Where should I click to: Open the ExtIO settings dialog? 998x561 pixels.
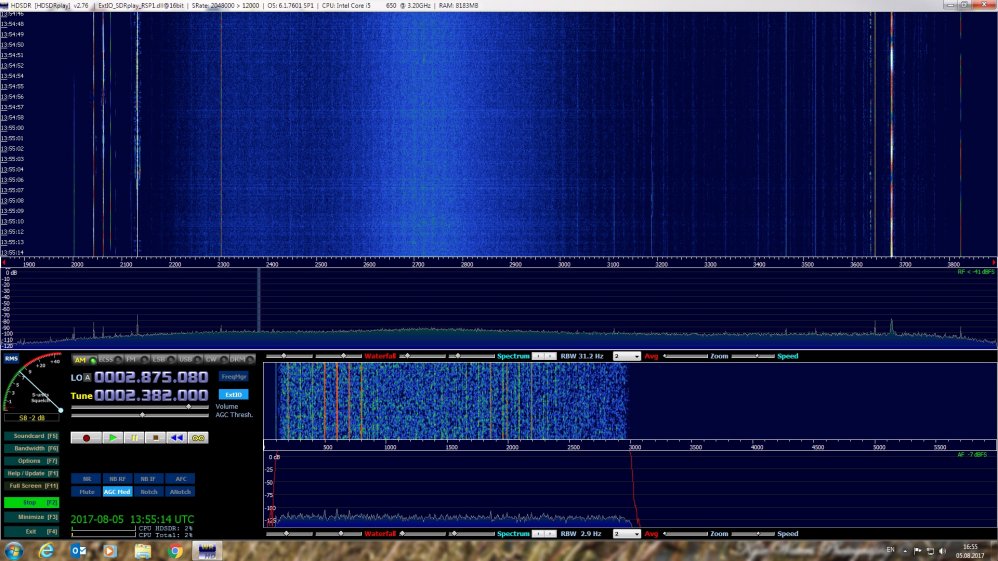234,395
